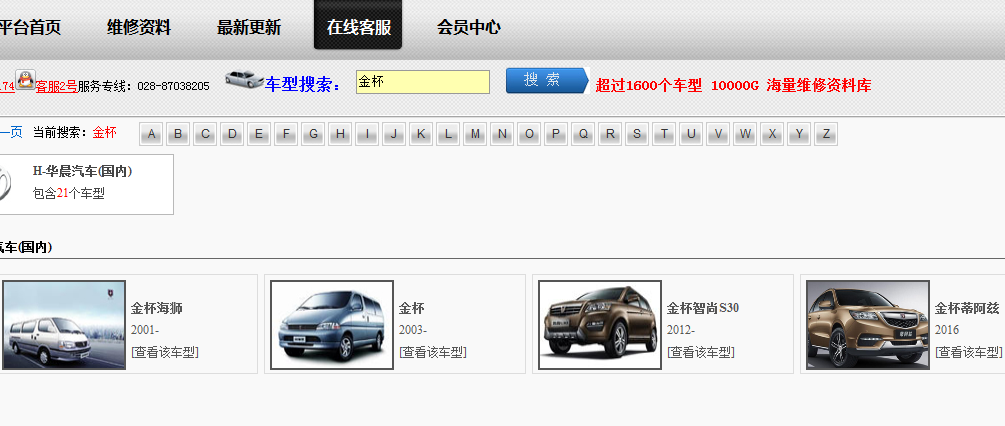Click 查看该车型 under 金杯 2003-
The height and width of the screenshot is (426, 1005).
433,352
